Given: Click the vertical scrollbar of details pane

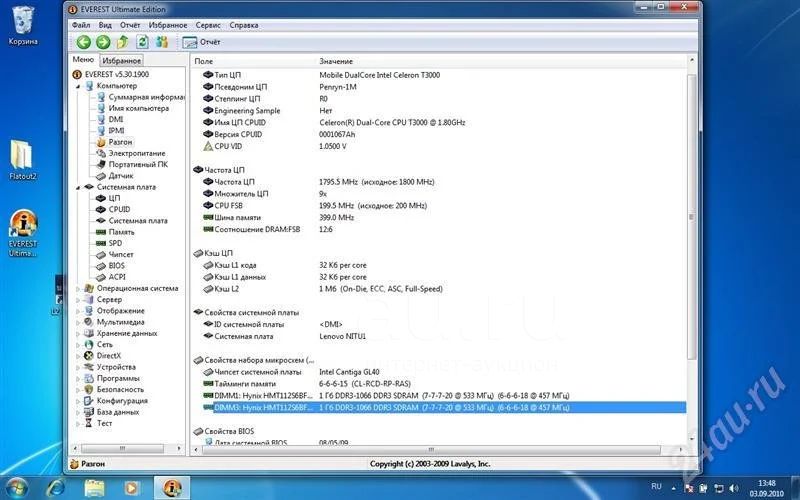Looking at the screenshot, I should click(691, 216).
